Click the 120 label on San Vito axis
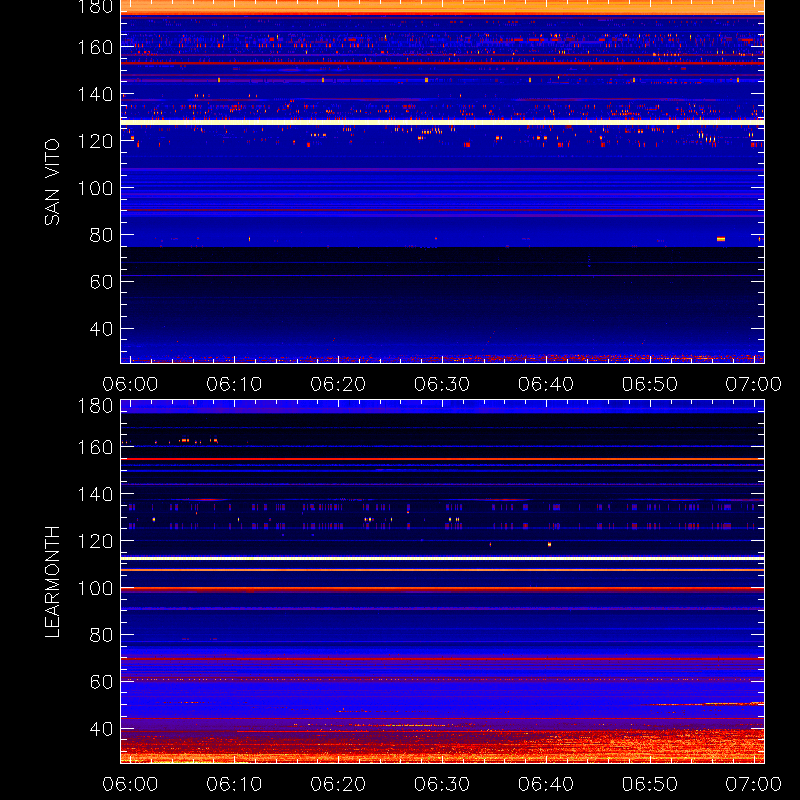 click(95, 141)
